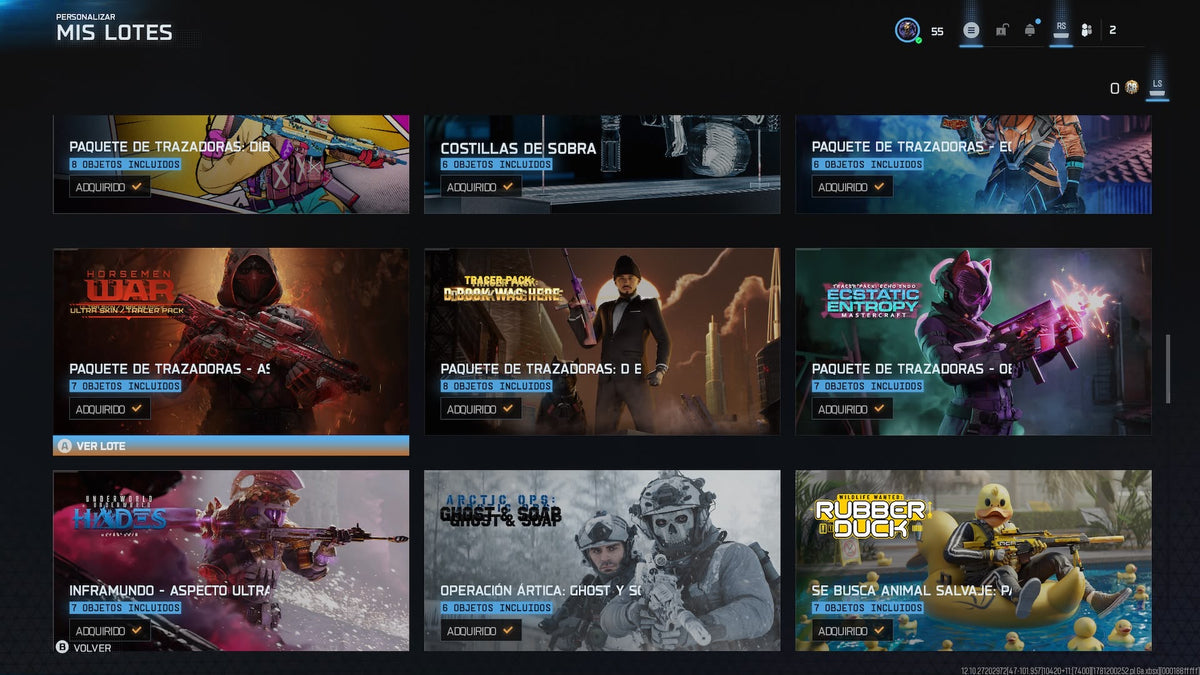Open notifications bell icon
The image size is (1200, 675).
pos(1030,30)
